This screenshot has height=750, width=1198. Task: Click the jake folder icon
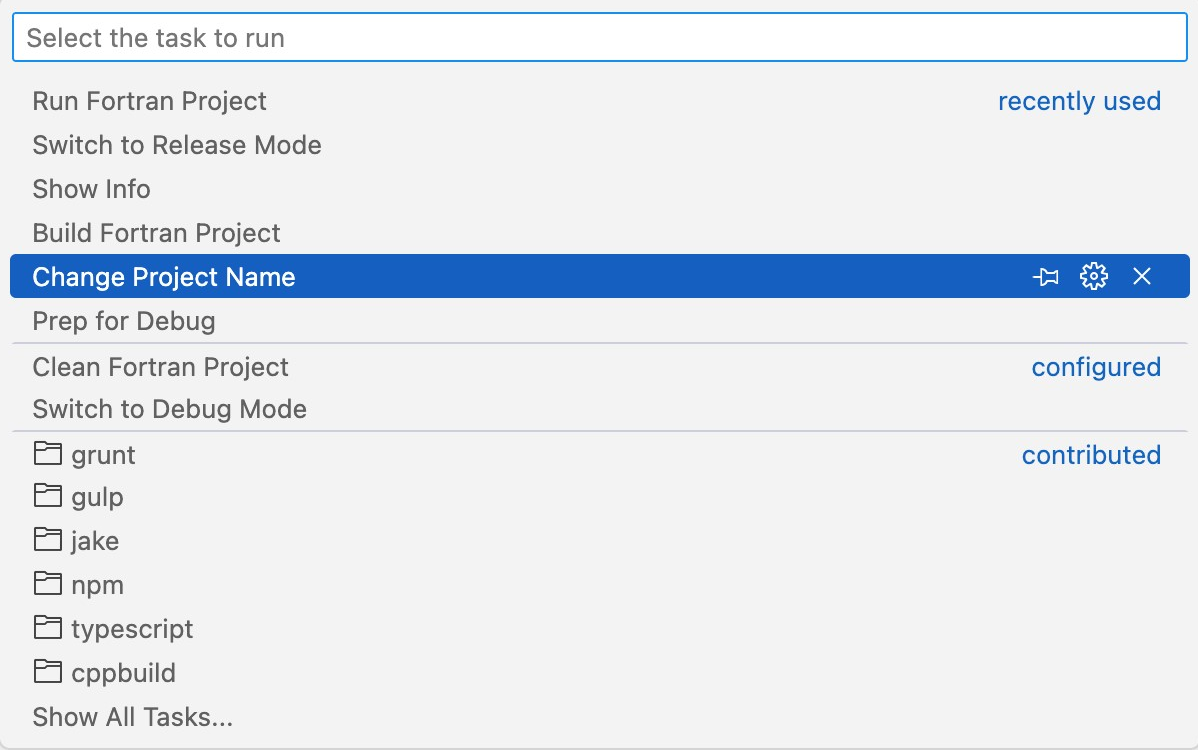coord(47,540)
